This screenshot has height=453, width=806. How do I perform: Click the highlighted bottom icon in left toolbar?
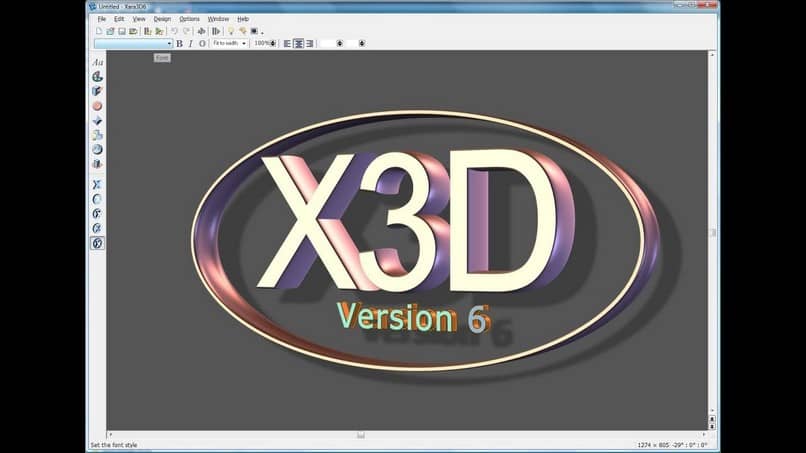point(97,243)
